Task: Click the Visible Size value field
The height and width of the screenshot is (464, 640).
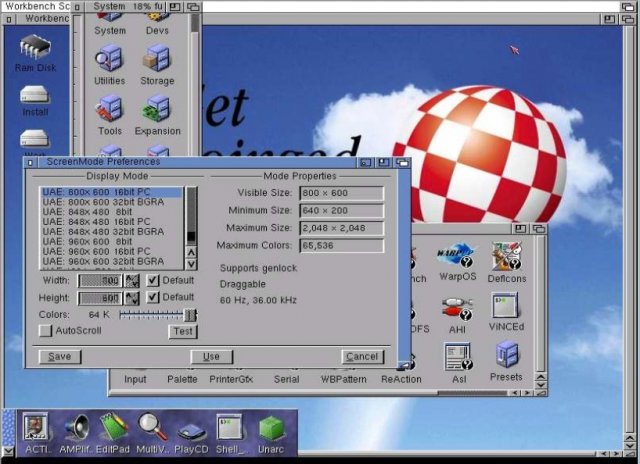Action: pos(342,193)
